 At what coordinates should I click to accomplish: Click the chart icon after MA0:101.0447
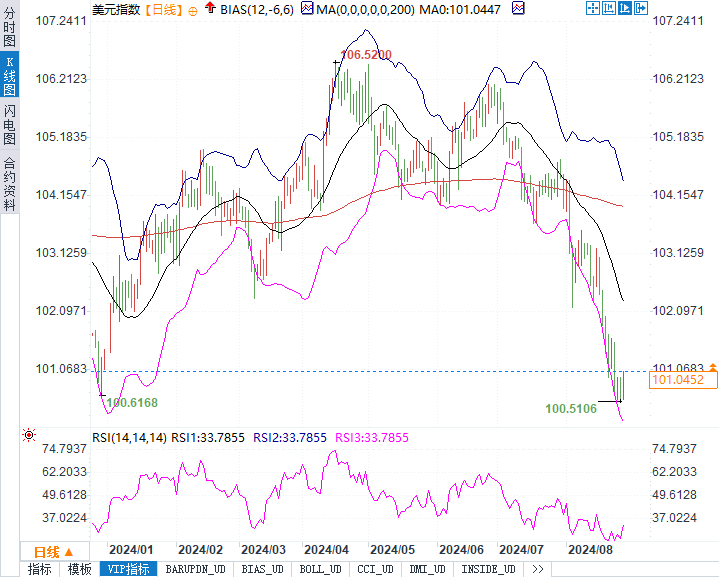click(518, 8)
